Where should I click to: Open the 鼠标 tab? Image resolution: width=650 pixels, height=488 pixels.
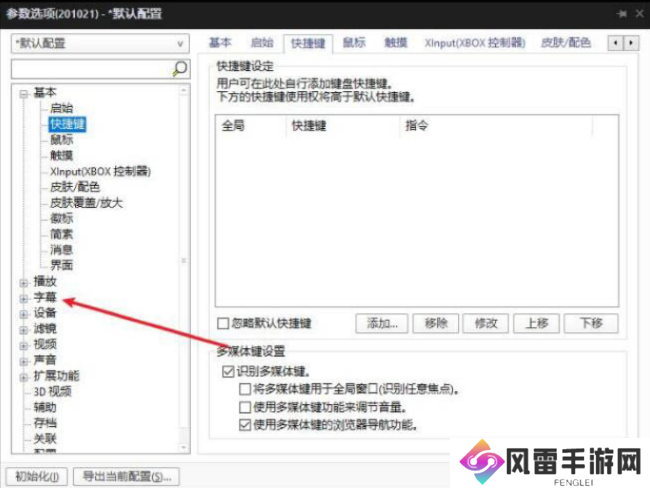click(354, 42)
